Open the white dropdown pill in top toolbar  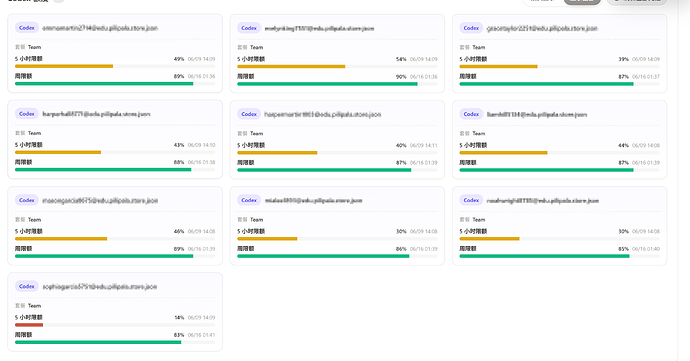click(542, 1)
